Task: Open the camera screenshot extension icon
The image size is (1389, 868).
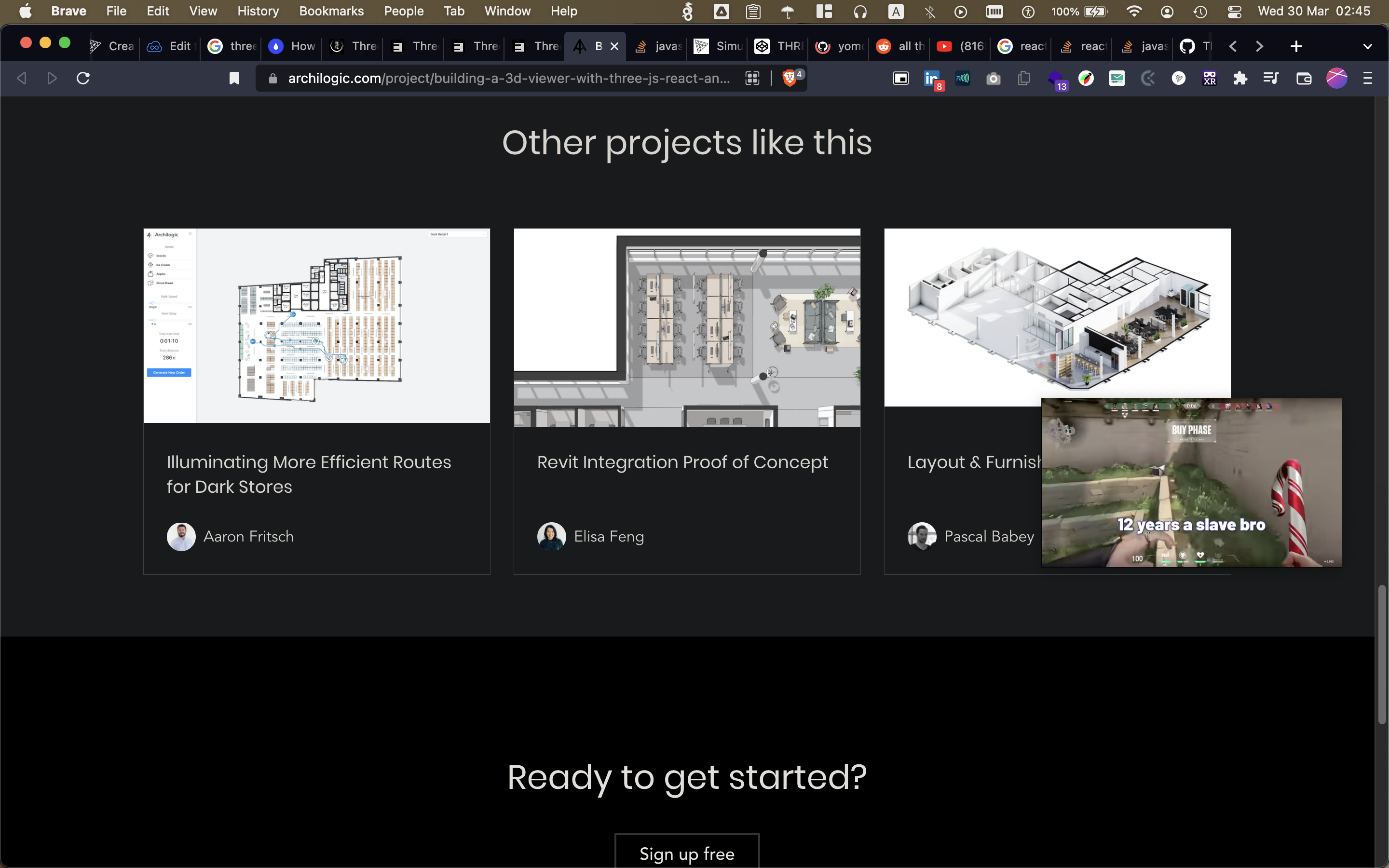Action: pos(993,78)
